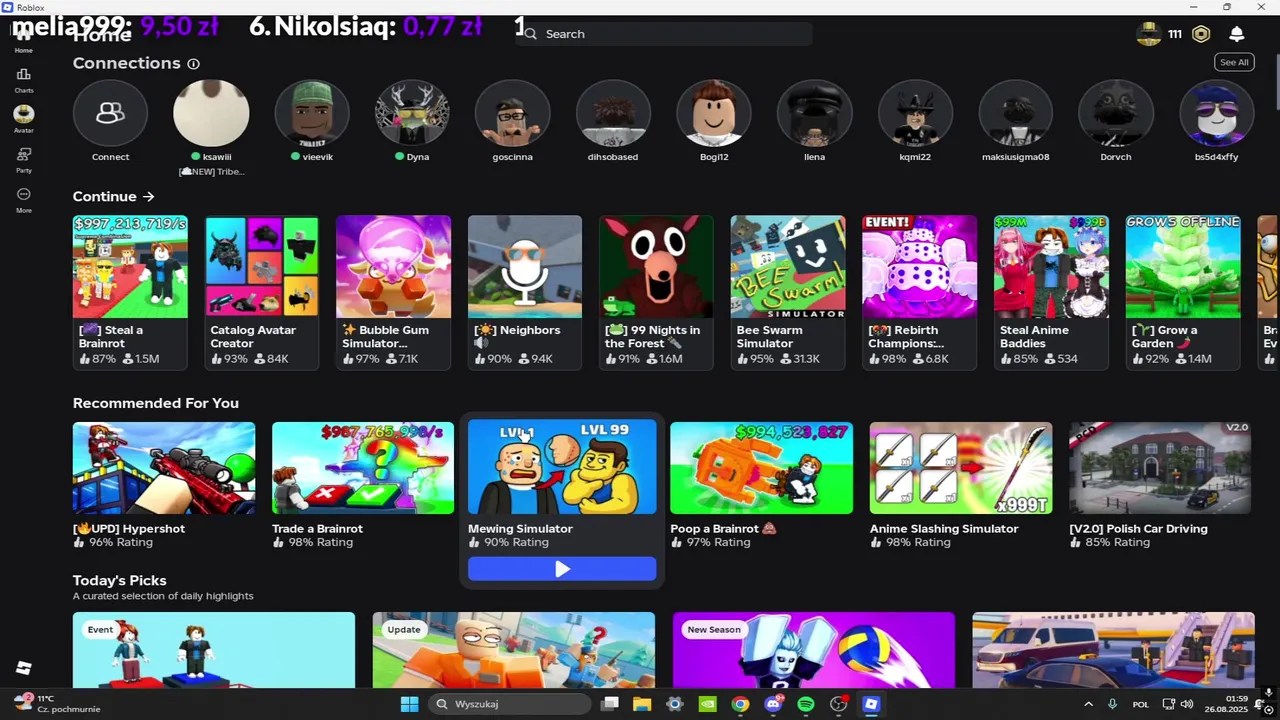Click the Windows Wyszukaj search box
This screenshot has width=1280, height=720.
510,704
